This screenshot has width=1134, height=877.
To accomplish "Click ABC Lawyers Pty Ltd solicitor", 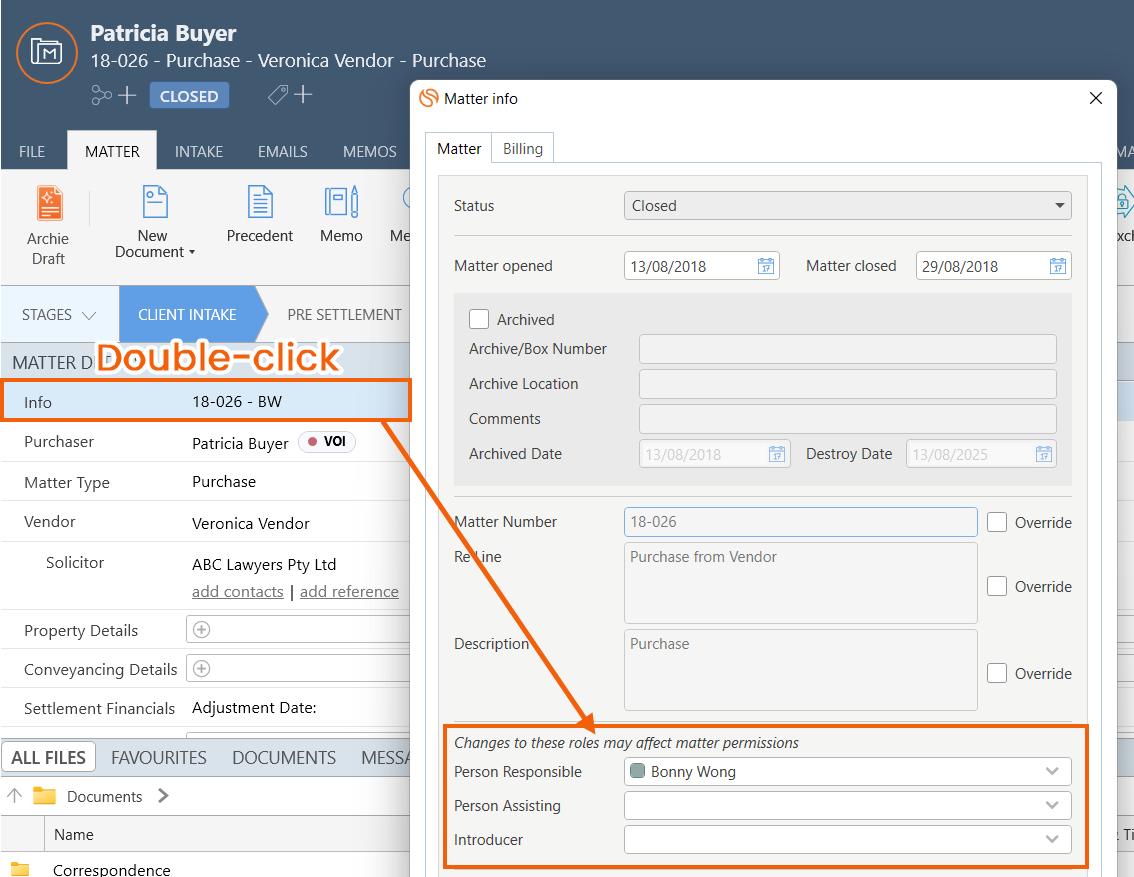I will [264, 565].
